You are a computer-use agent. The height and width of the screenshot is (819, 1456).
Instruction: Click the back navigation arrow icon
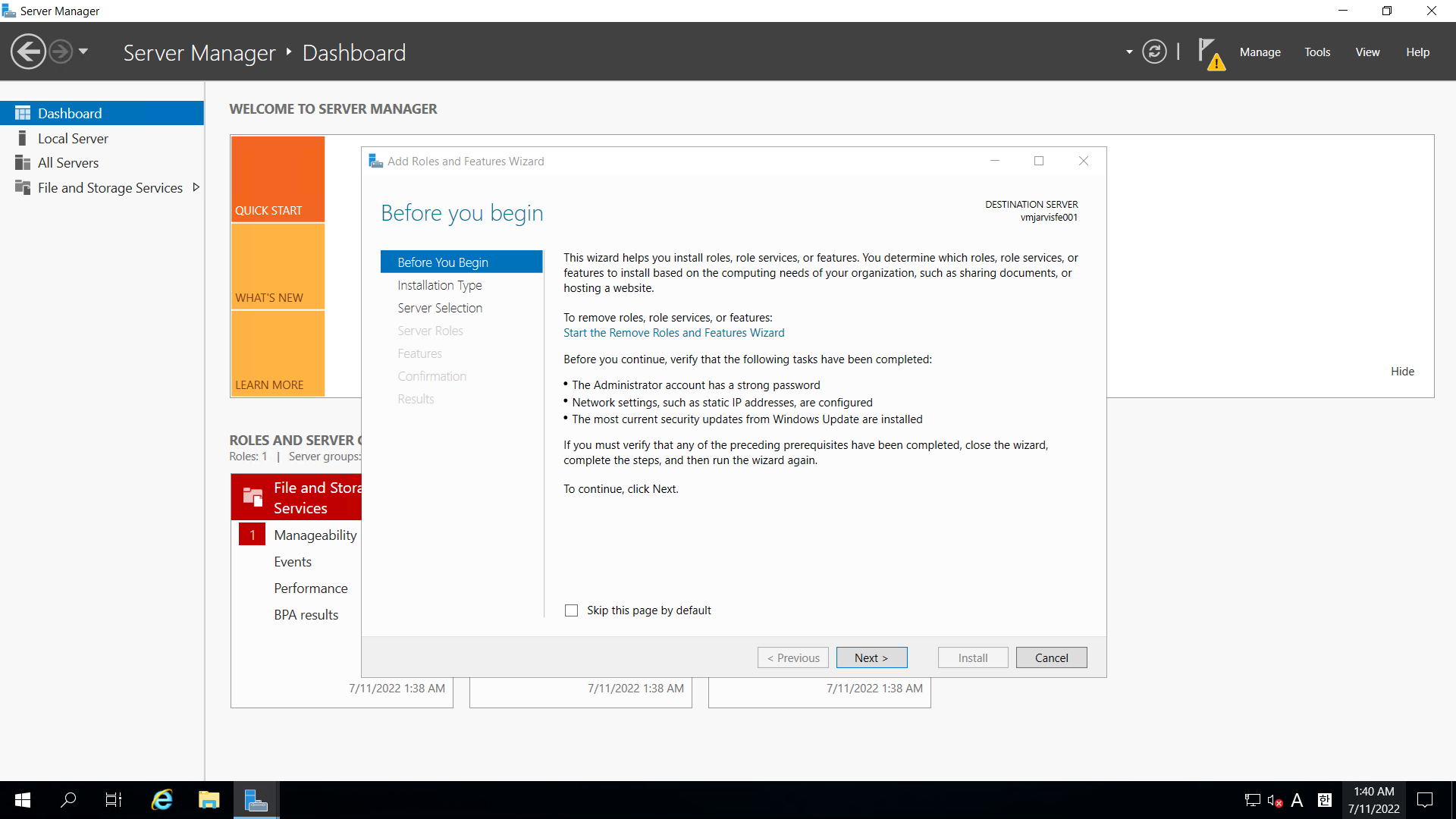point(29,52)
